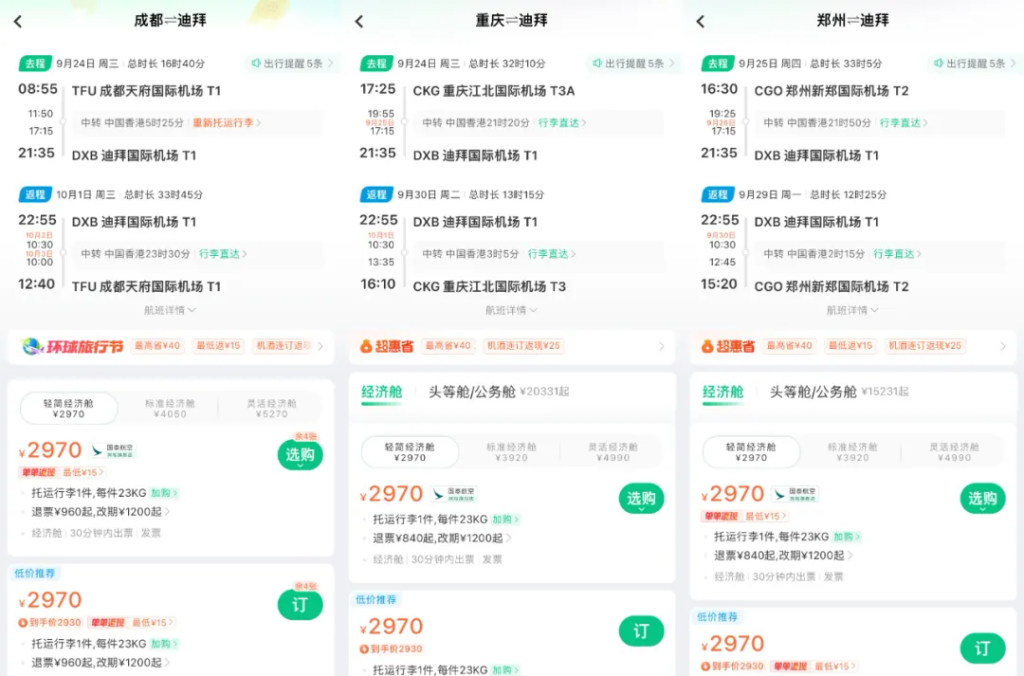Tap 选购 button on the 郑州 screen
1024x676 pixels.
coord(983,499)
